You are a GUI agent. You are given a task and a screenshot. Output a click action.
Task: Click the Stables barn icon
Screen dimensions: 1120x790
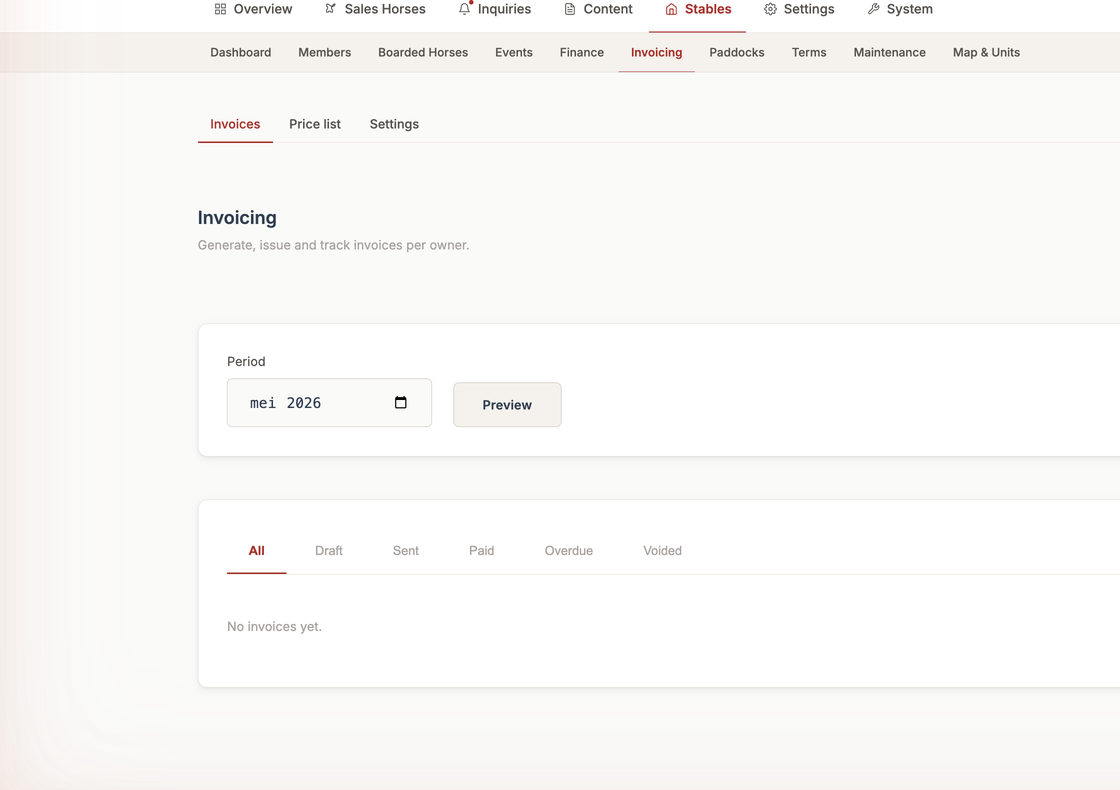(x=671, y=9)
